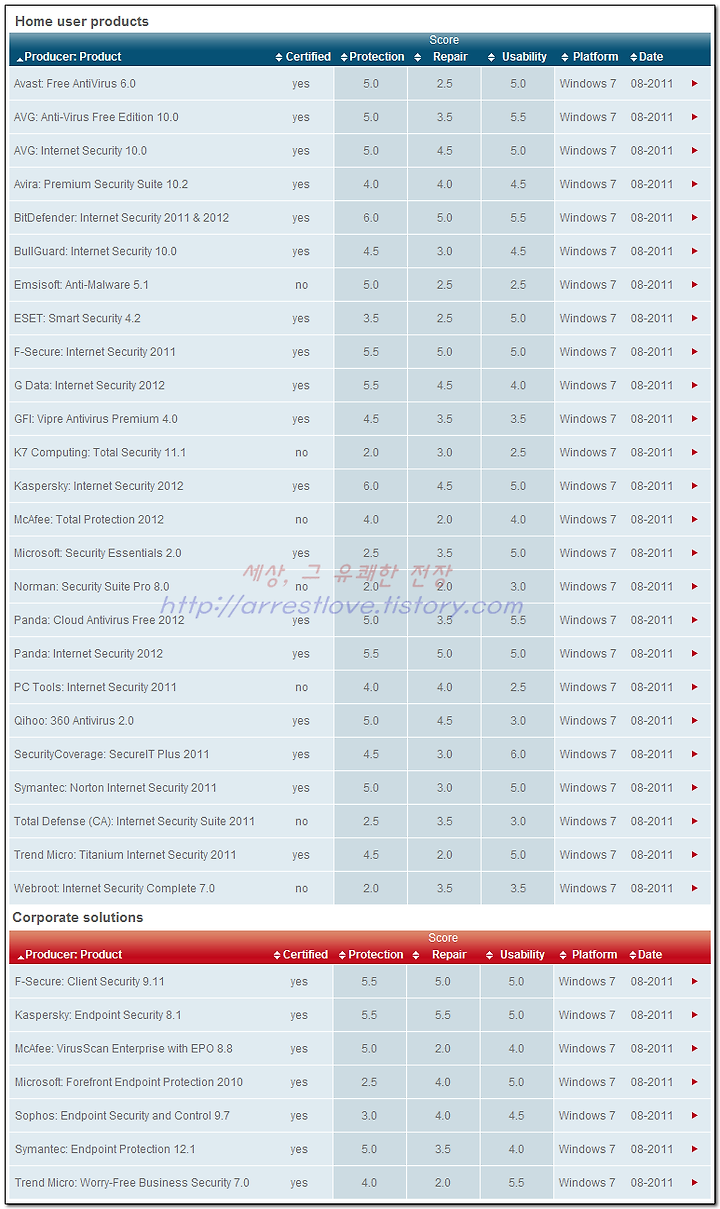Click red arrow in Kaspersky Internet Security 2012 row

695,486
